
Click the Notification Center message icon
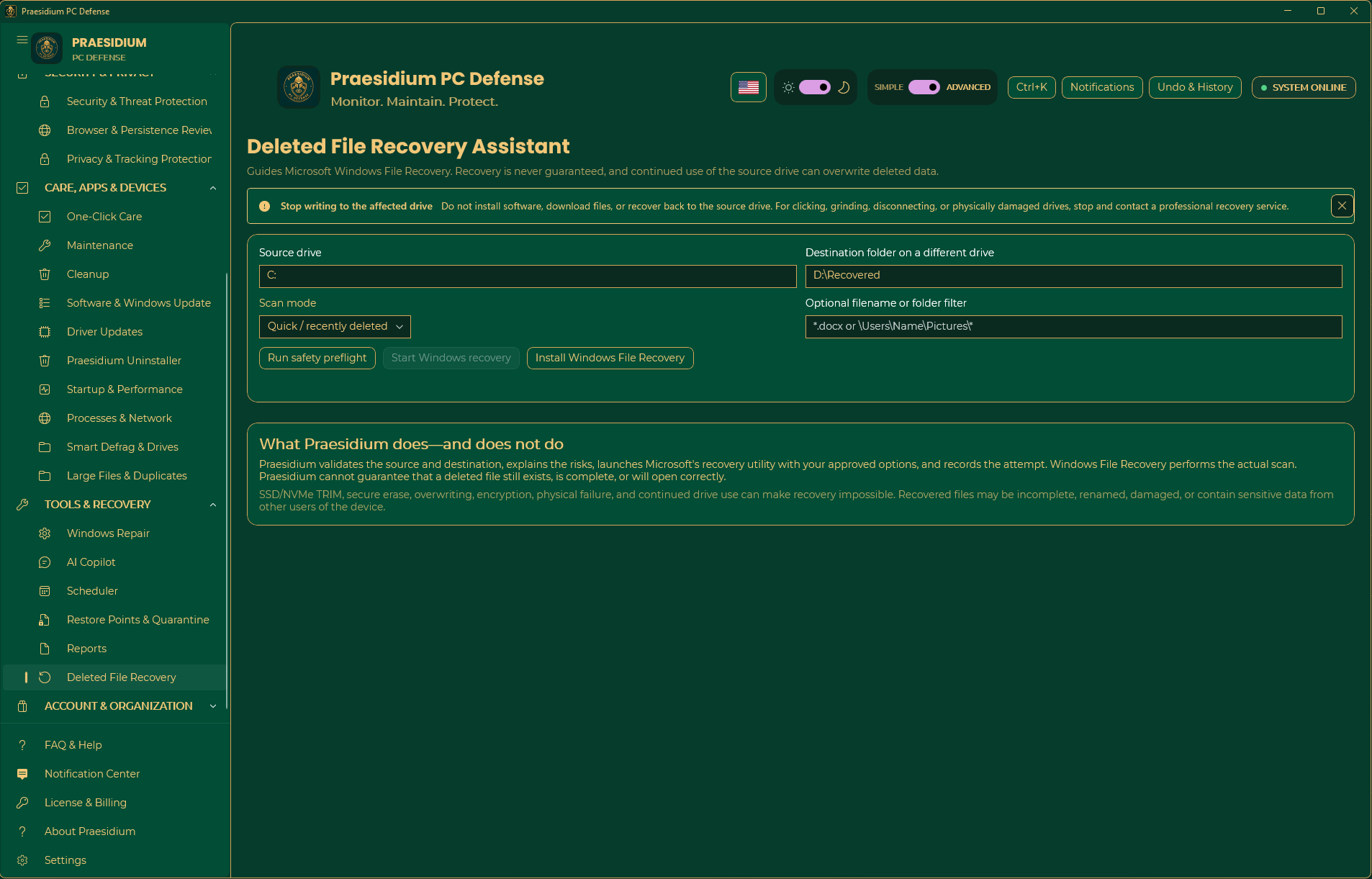pyautogui.click(x=22, y=774)
